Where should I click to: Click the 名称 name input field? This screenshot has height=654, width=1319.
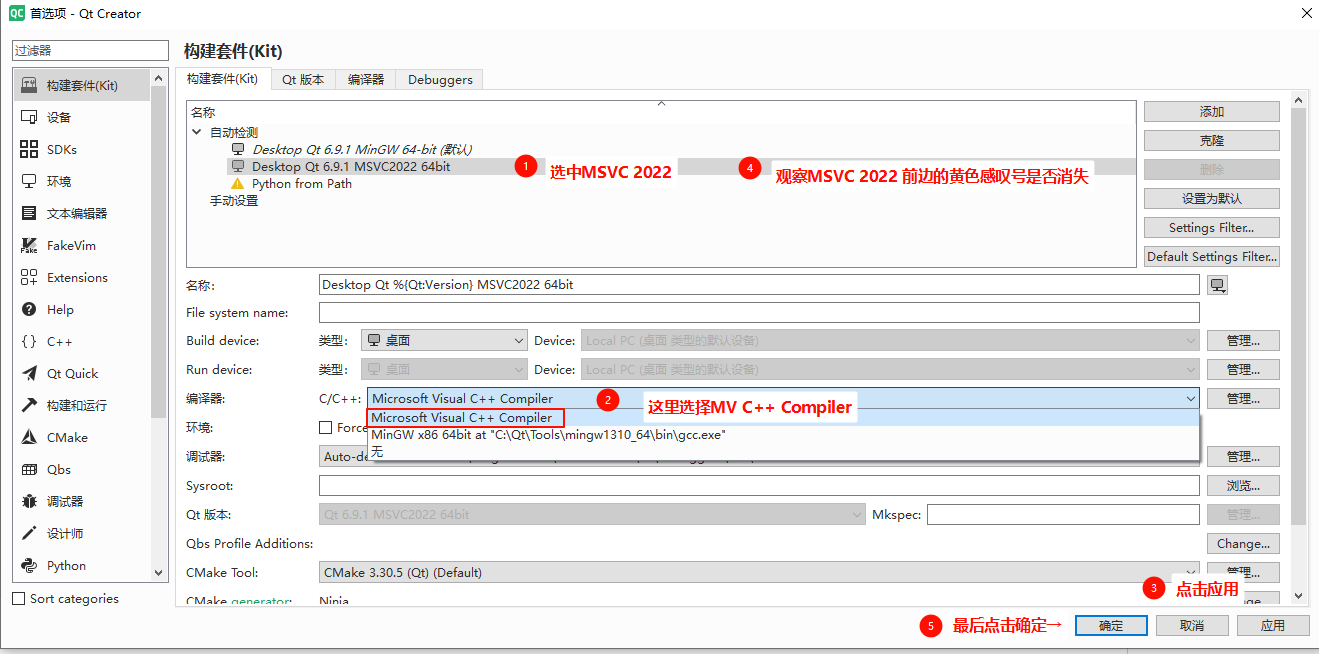pyautogui.click(x=759, y=285)
